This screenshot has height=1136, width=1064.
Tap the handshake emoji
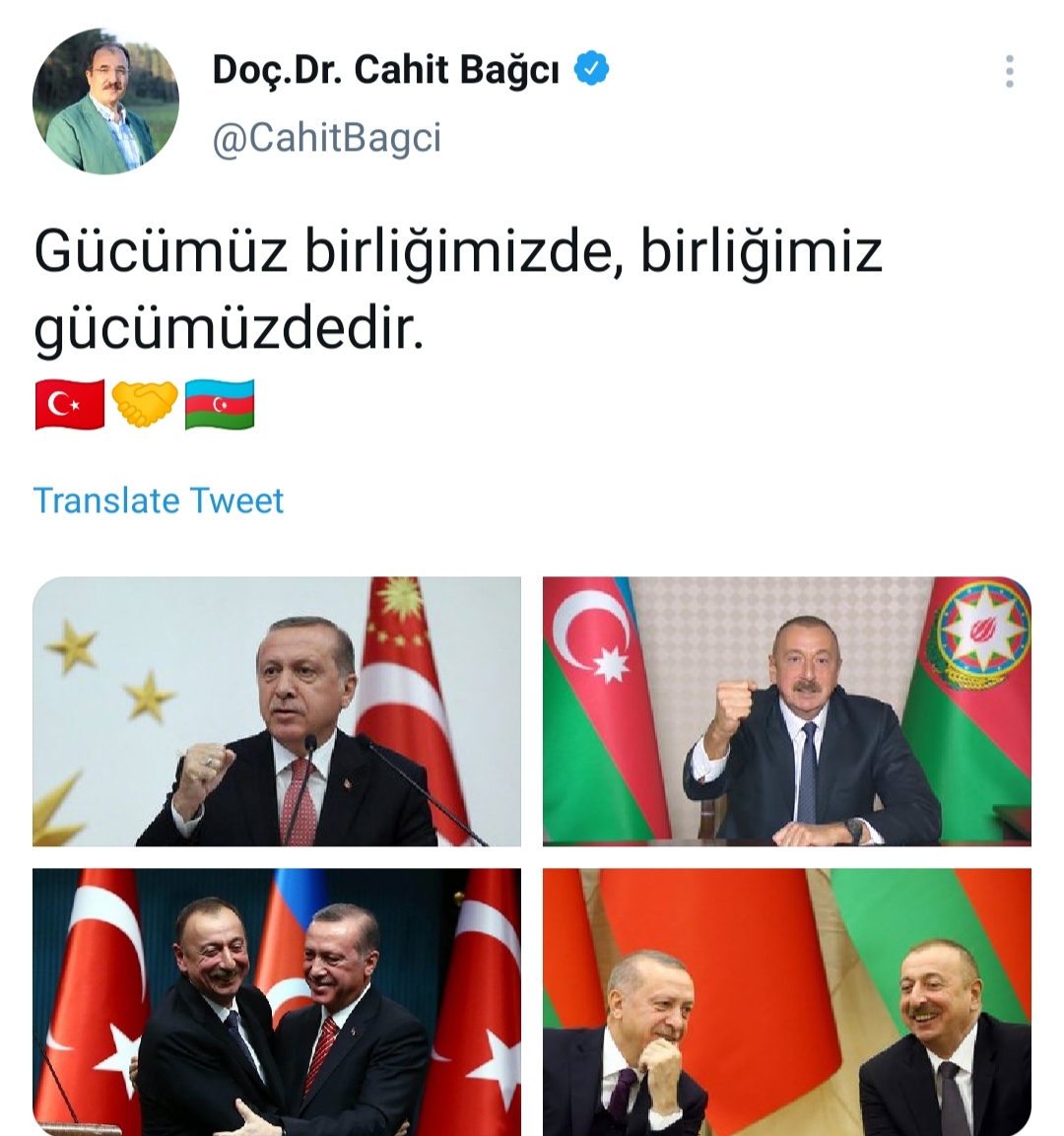145,404
